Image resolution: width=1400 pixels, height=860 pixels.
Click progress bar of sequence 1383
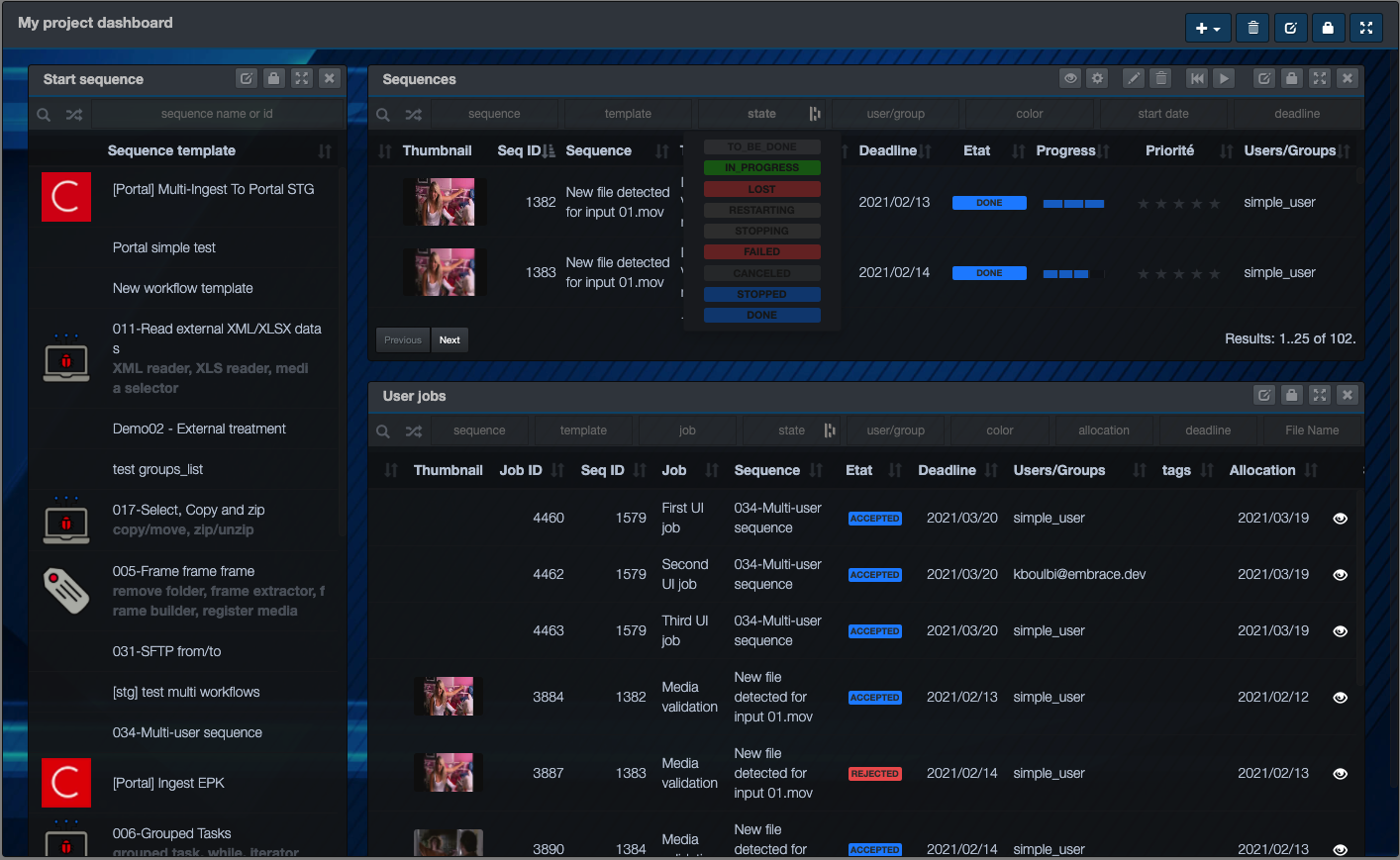coord(1073,274)
